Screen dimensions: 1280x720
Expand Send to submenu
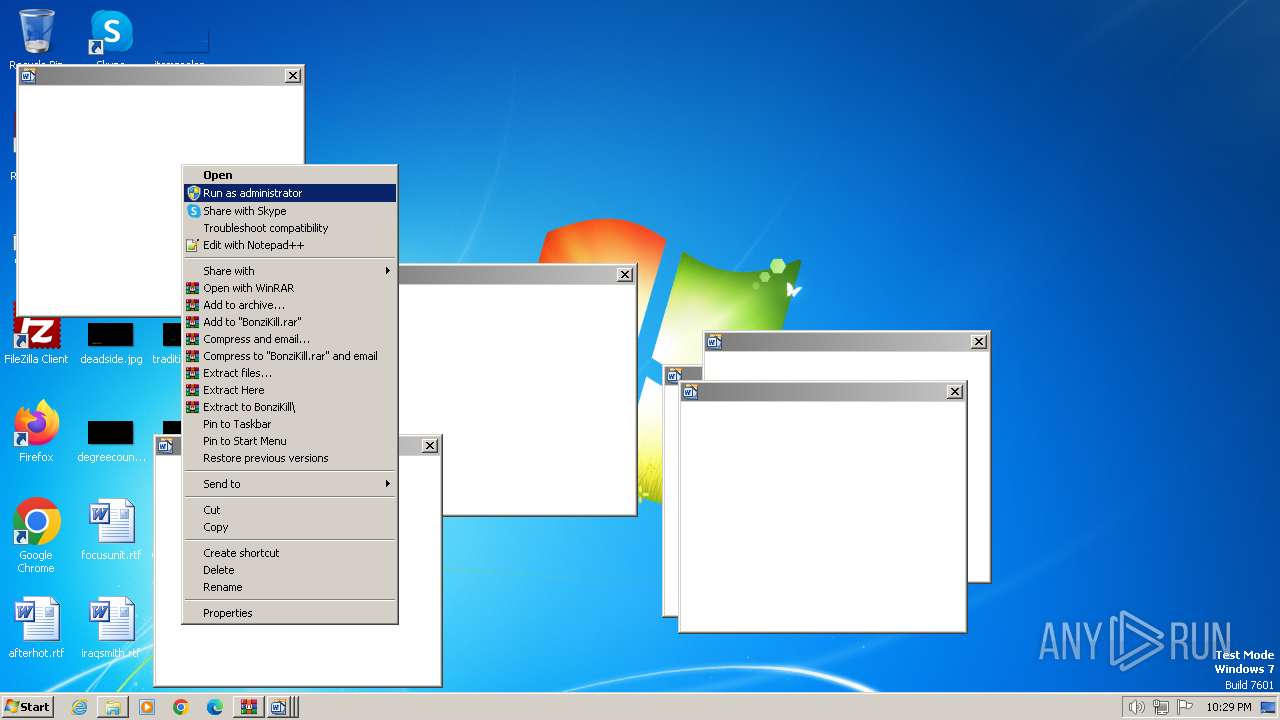tap(290, 484)
